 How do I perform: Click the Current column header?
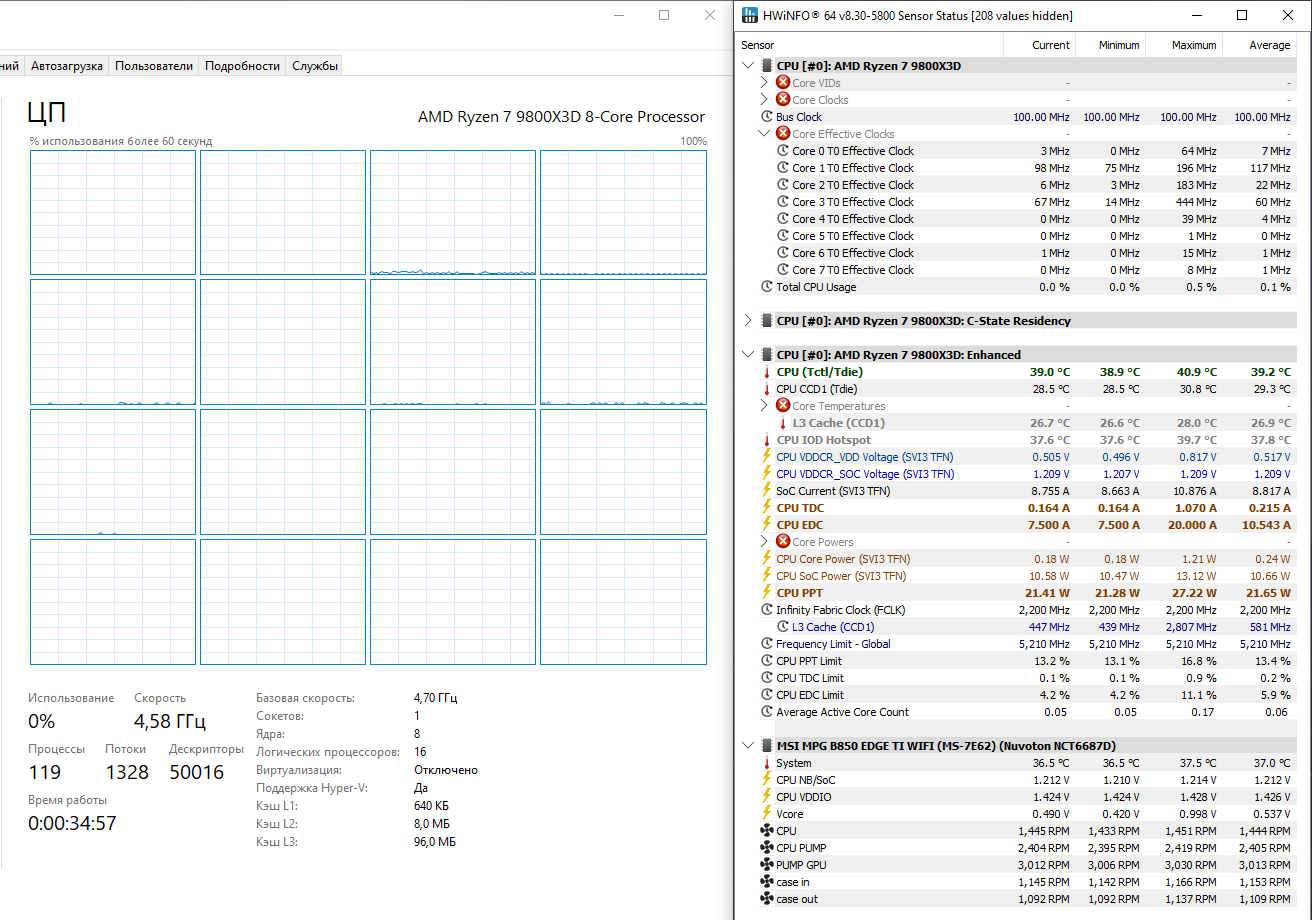point(1039,45)
